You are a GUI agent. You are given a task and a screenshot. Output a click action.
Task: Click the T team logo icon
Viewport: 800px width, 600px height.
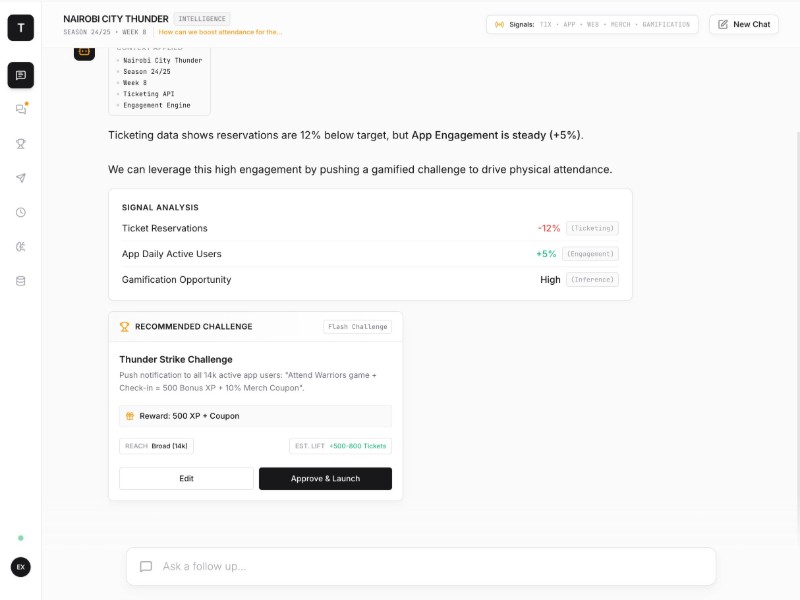[20, 27]
